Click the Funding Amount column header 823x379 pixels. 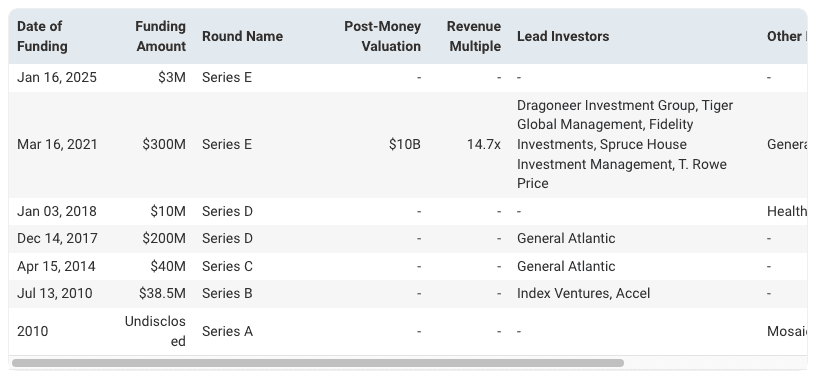[x=160, y=36]
